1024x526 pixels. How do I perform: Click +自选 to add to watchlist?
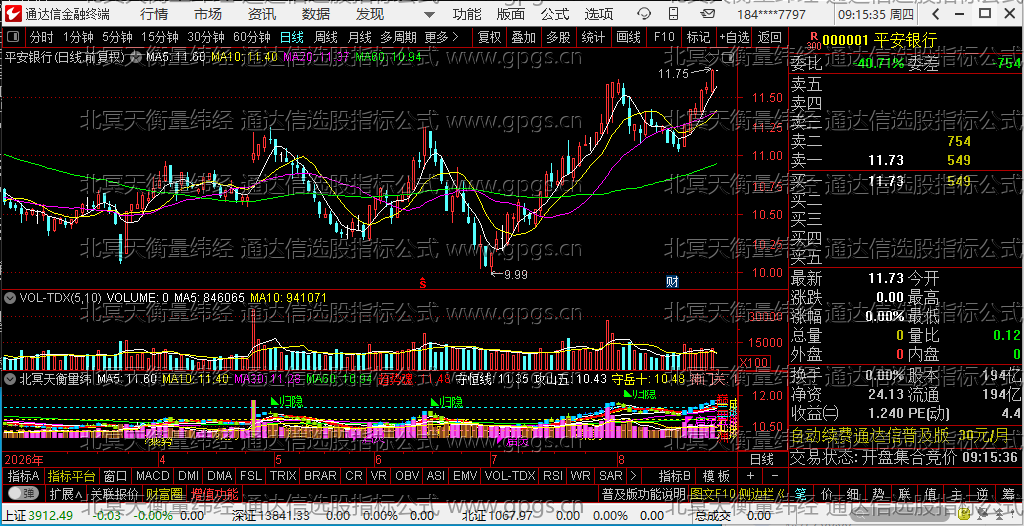tap(734, 37)
